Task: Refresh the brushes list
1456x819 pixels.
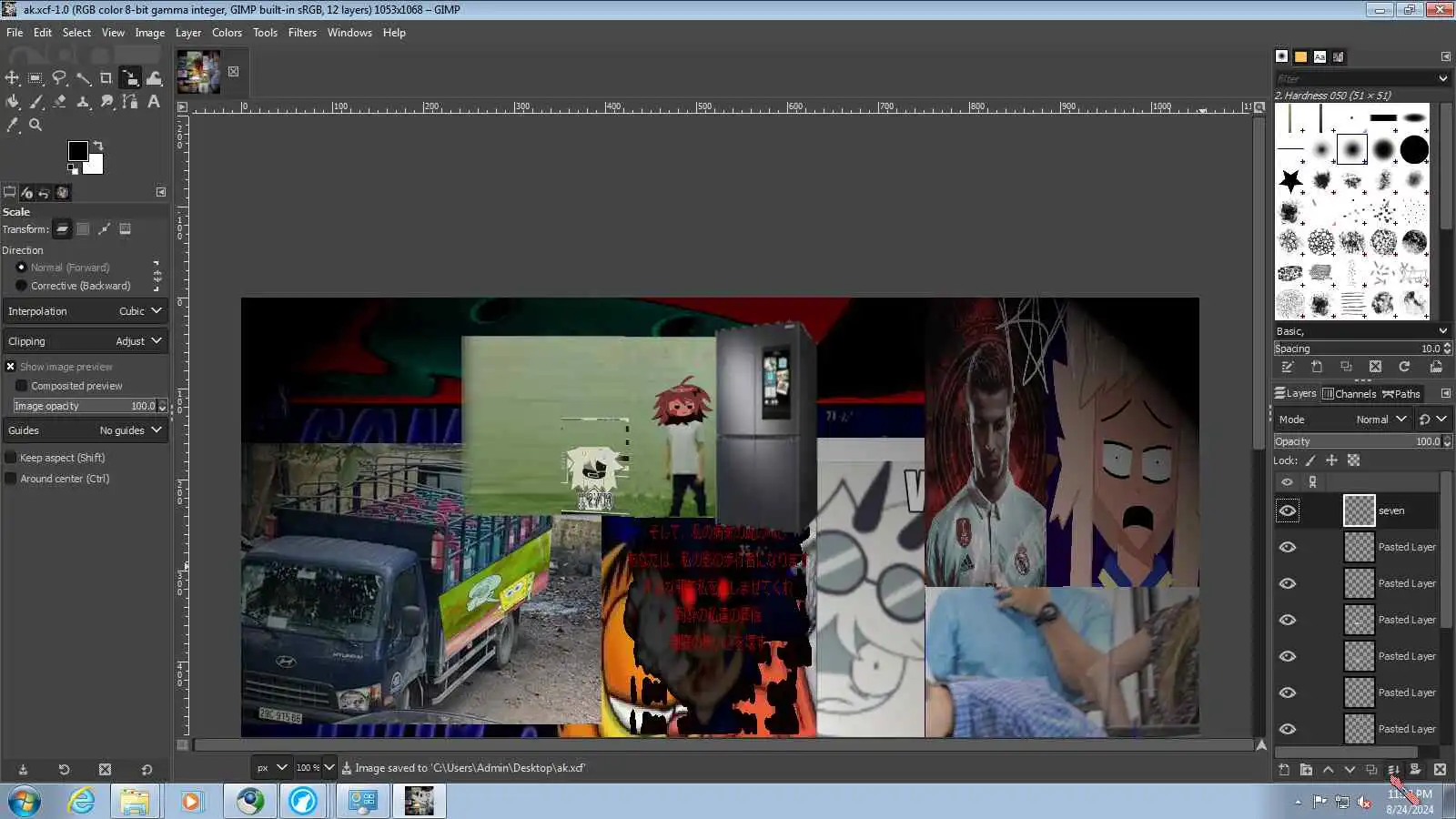Action: click(x=1404, y=367)
